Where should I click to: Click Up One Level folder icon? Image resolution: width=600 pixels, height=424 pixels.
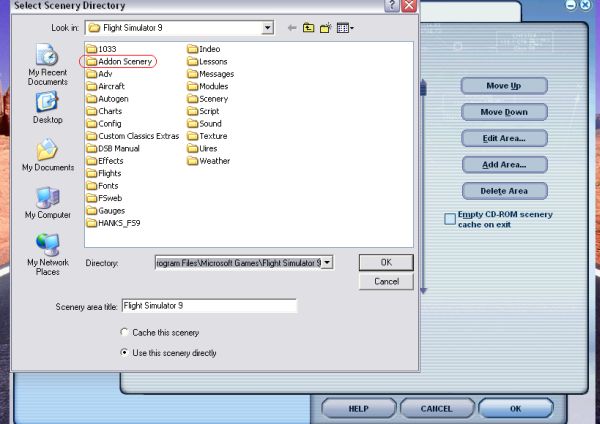311,30
